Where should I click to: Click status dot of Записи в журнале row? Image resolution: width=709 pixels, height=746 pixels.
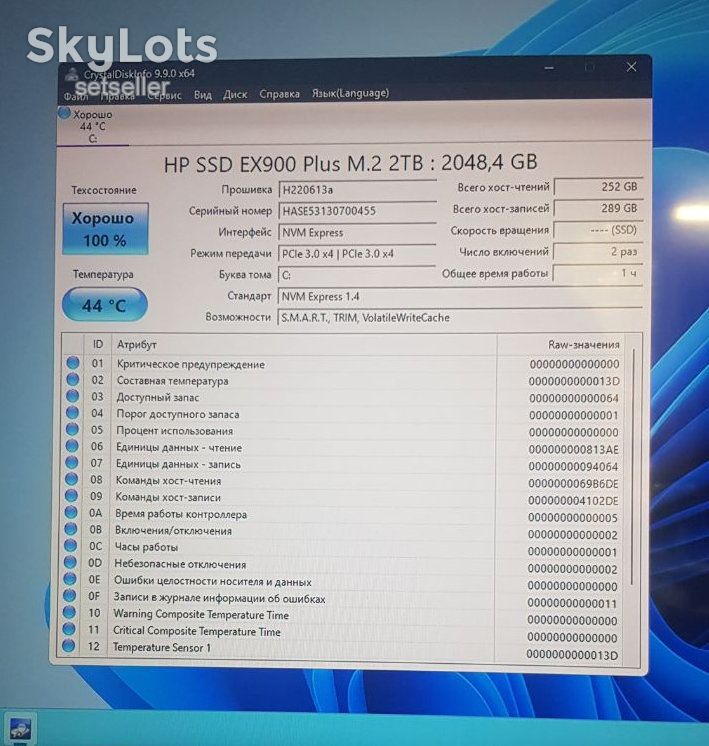pos(69,596)
